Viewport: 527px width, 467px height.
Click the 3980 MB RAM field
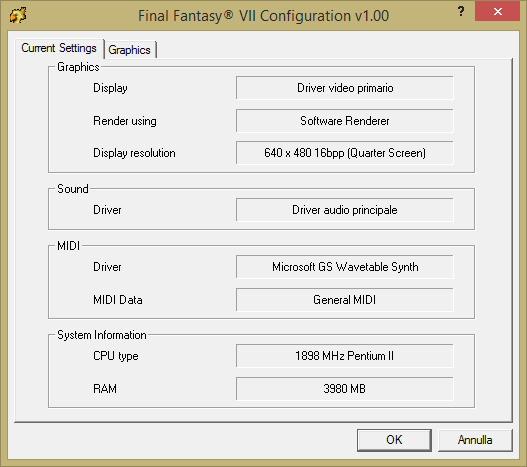pyautogui.click(x=344, y=389)
